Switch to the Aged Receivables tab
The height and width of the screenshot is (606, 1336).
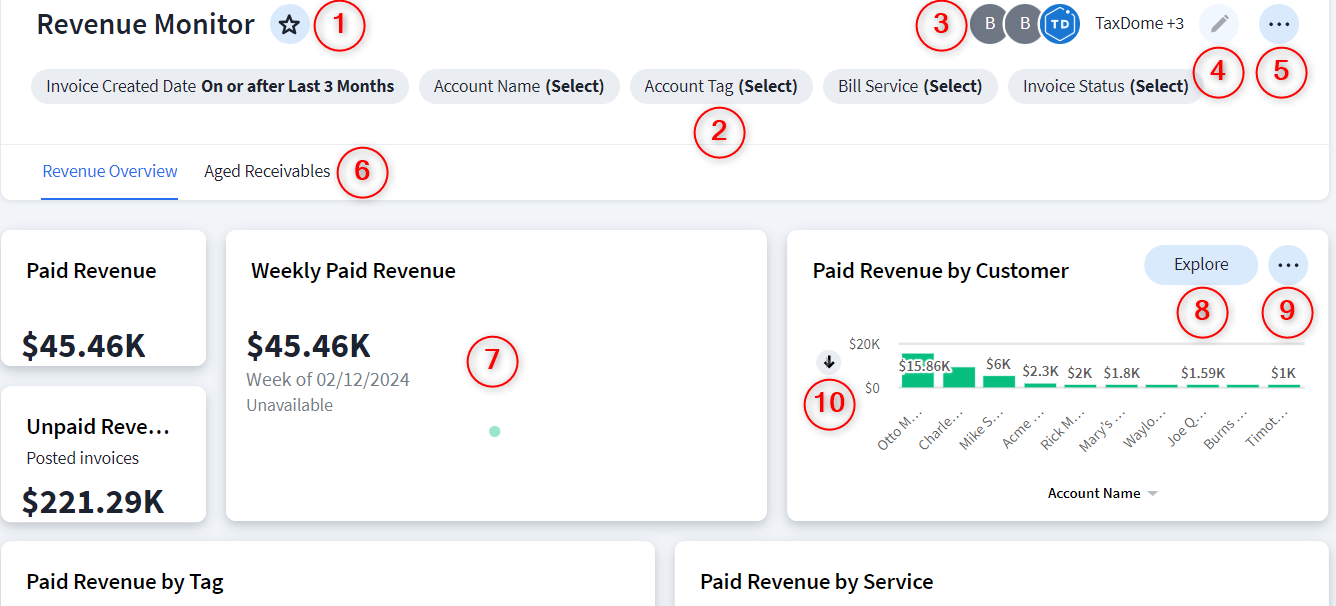click(x=267, y=171)
